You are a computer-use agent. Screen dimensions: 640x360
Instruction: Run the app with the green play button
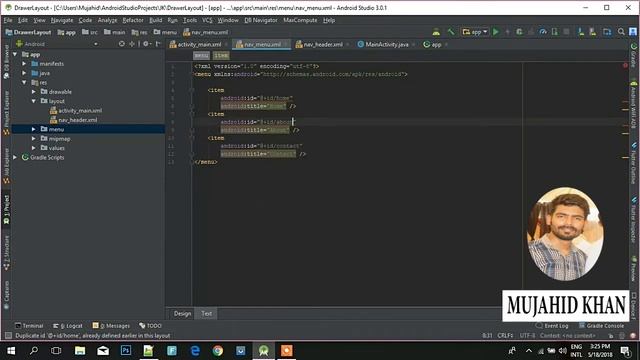pos(496,32)
